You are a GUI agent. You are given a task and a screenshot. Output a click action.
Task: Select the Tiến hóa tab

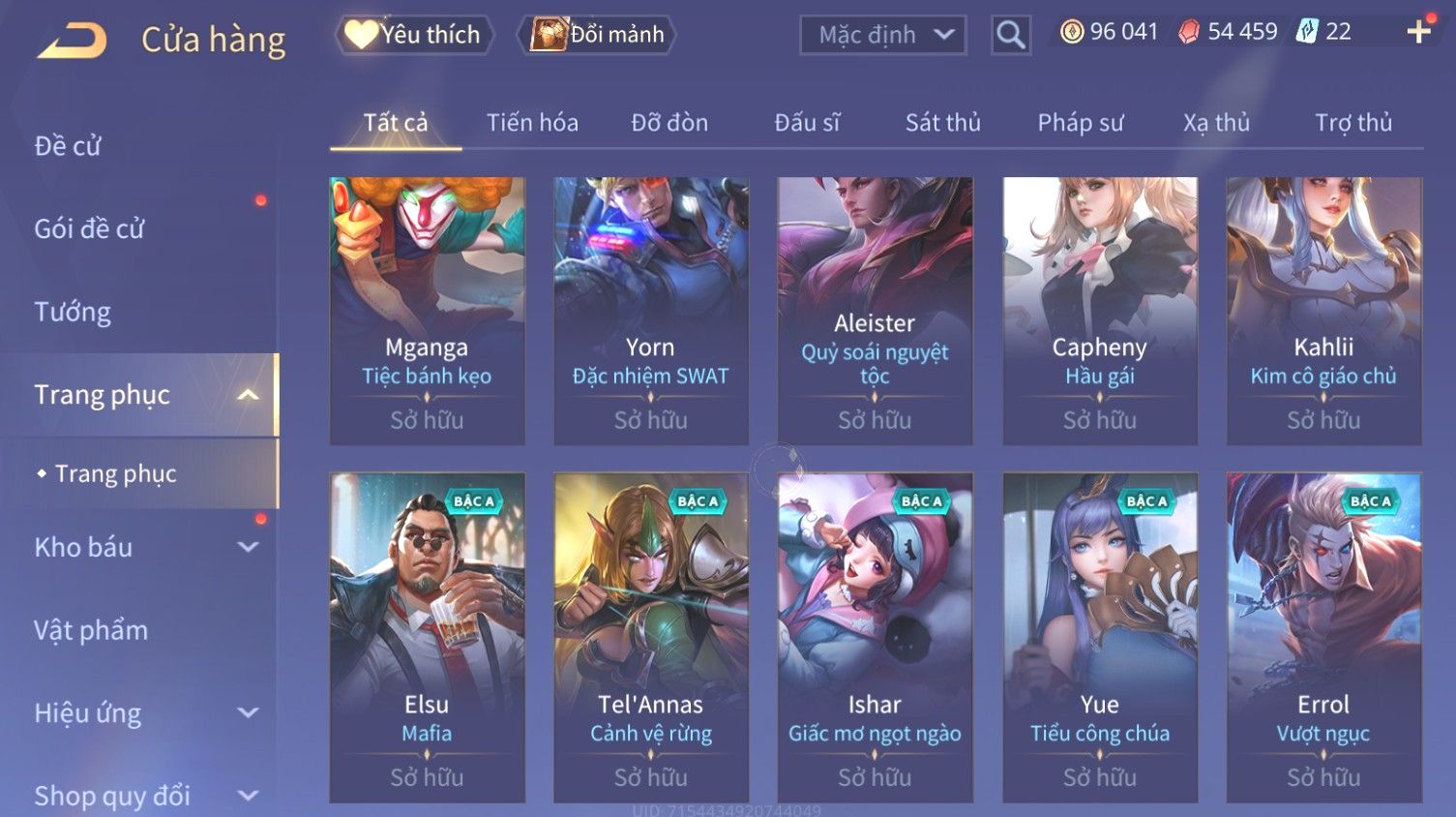(x=532, y=123)
